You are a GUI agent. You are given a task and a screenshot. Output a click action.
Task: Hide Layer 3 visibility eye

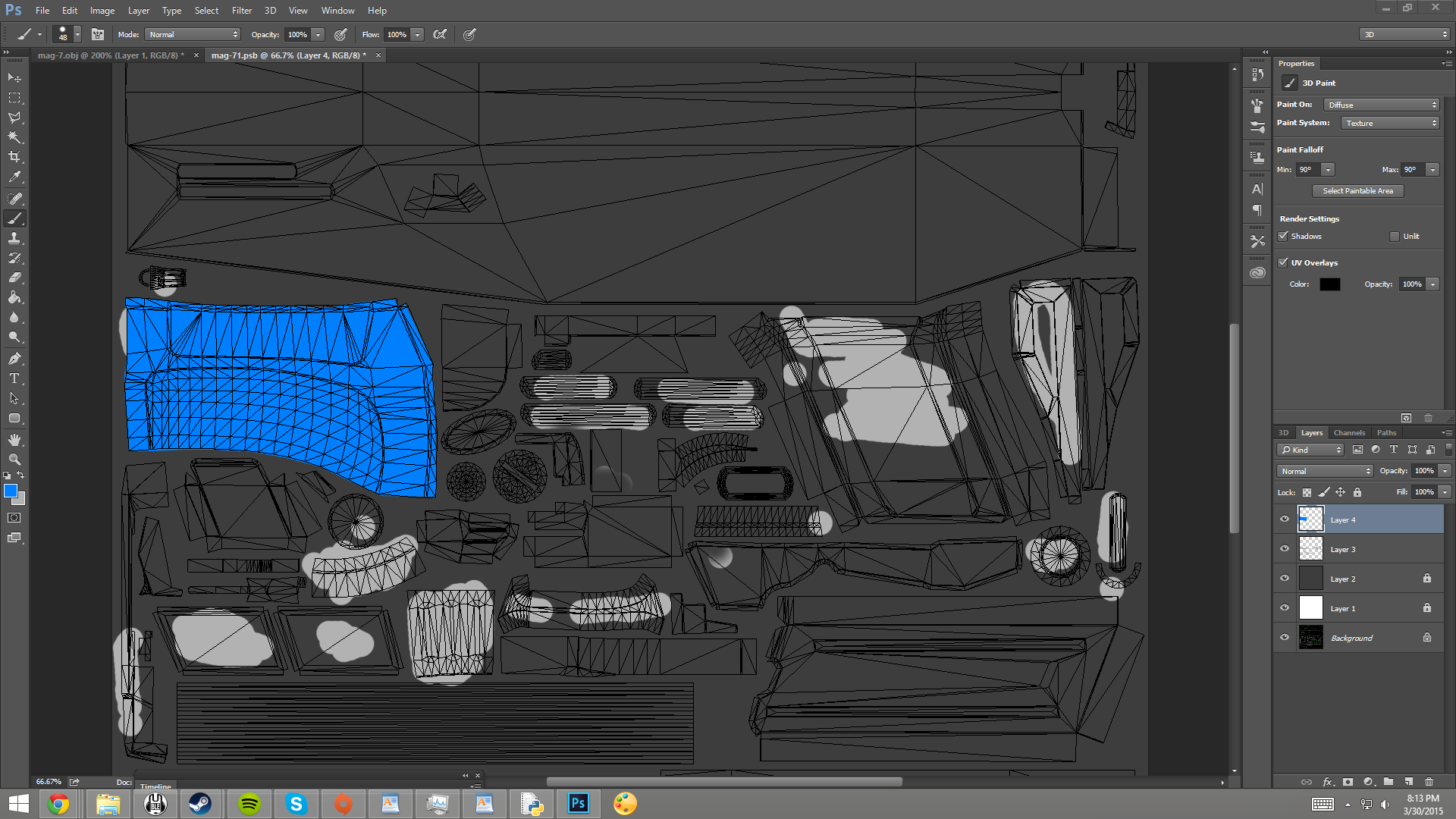(x=1285, y=549)
